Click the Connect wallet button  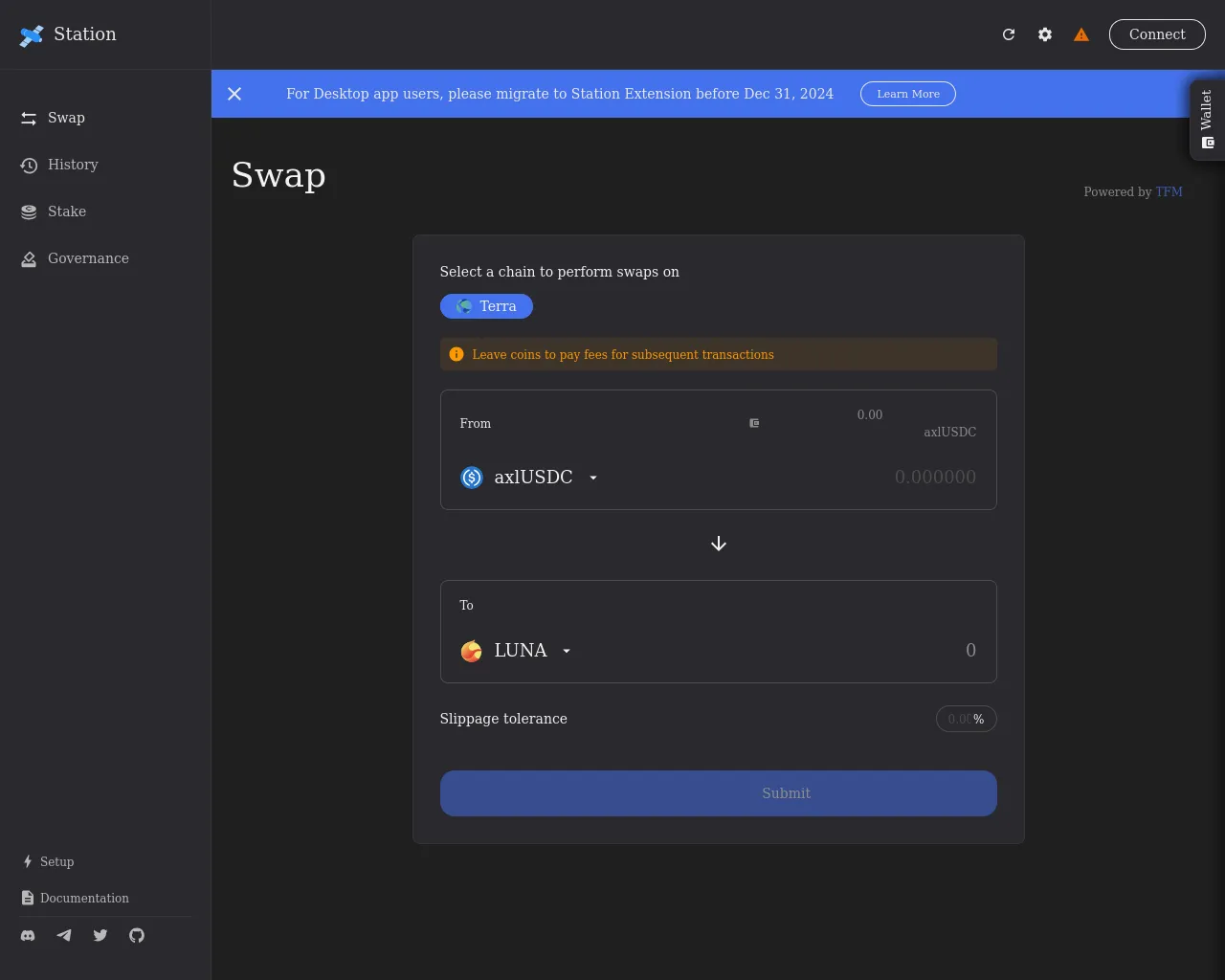1157,34
